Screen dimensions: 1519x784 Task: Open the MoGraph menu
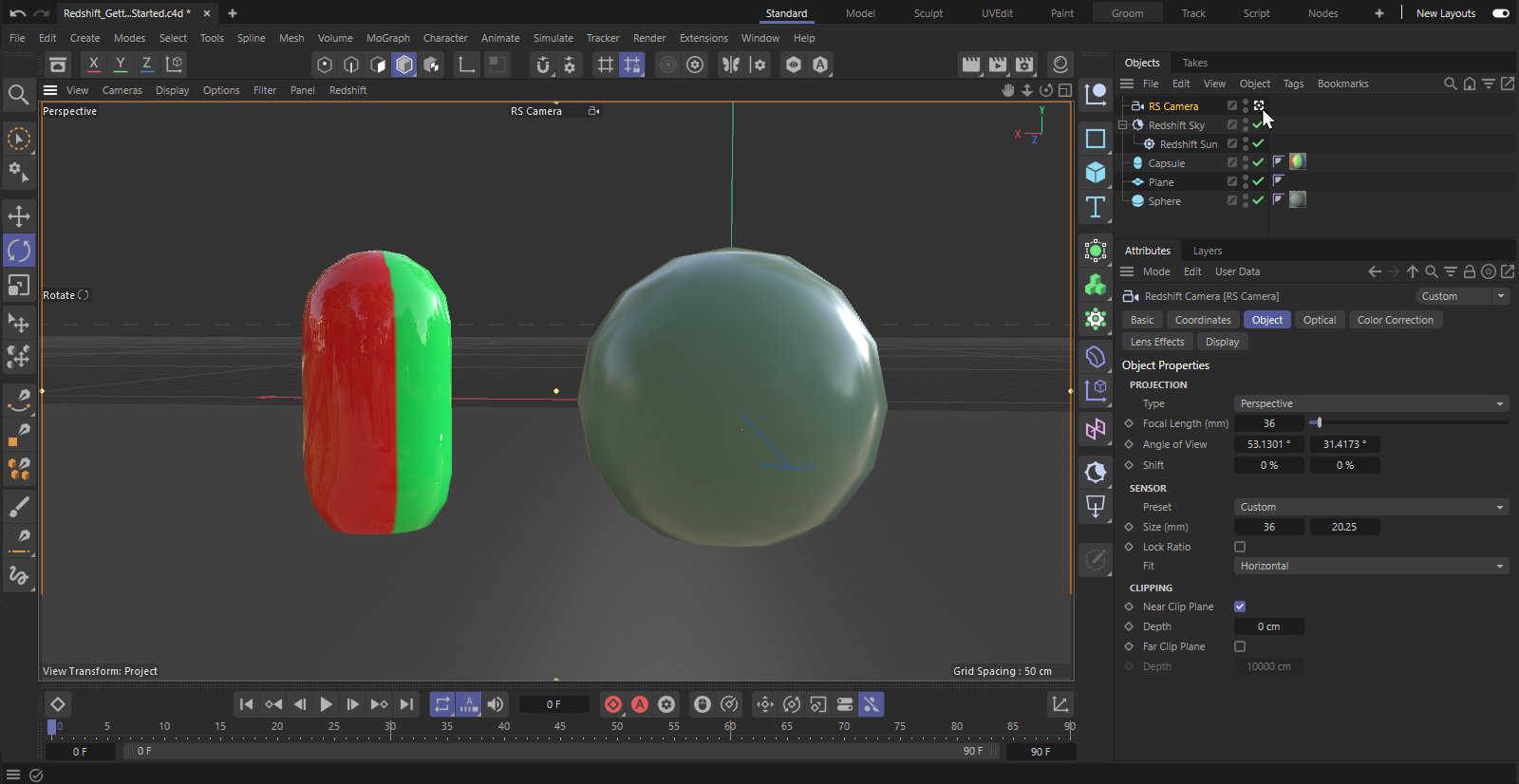tap(387, 38)
